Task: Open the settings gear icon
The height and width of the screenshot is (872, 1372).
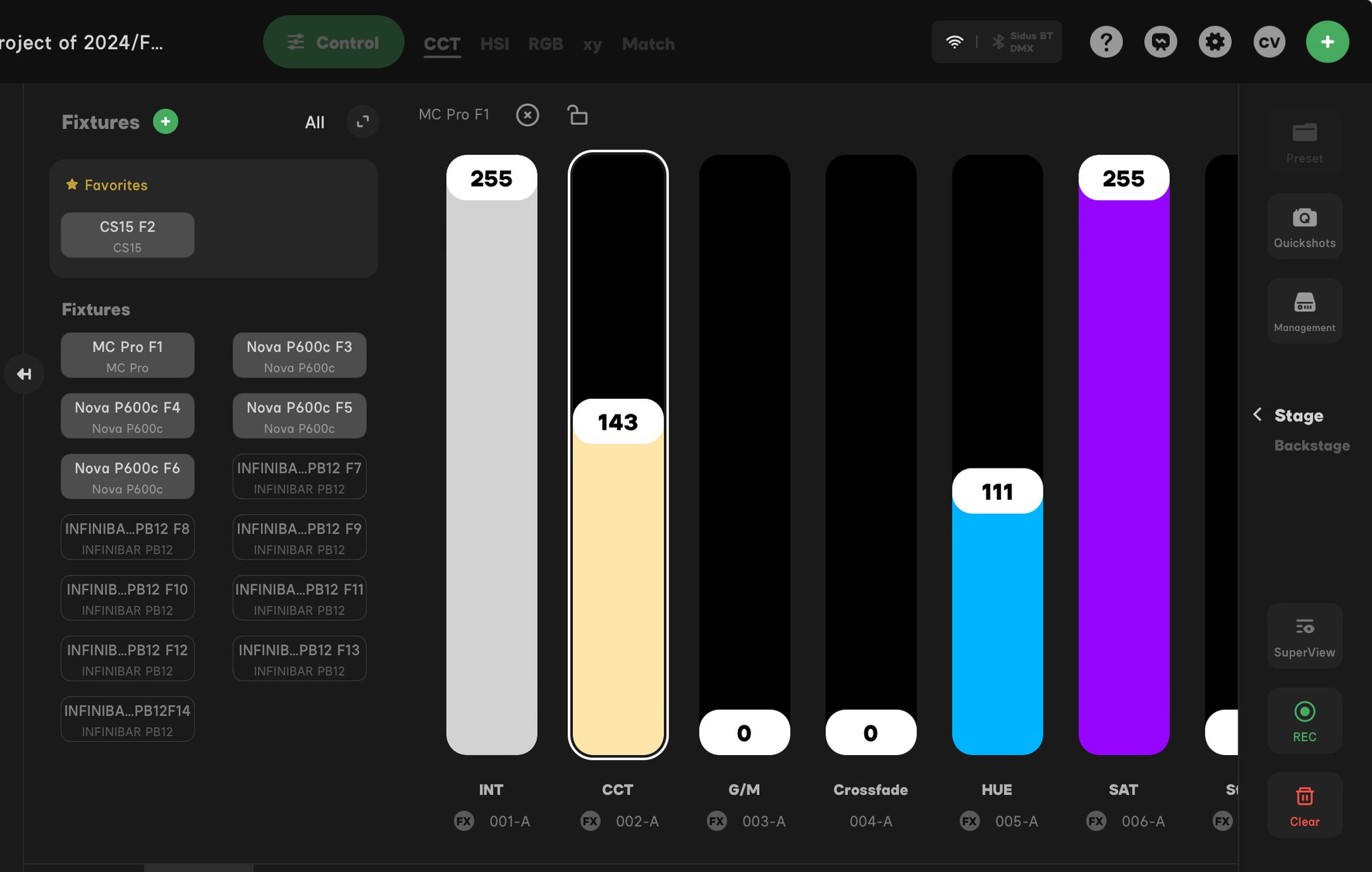Action: click(x=1215, y=41)
